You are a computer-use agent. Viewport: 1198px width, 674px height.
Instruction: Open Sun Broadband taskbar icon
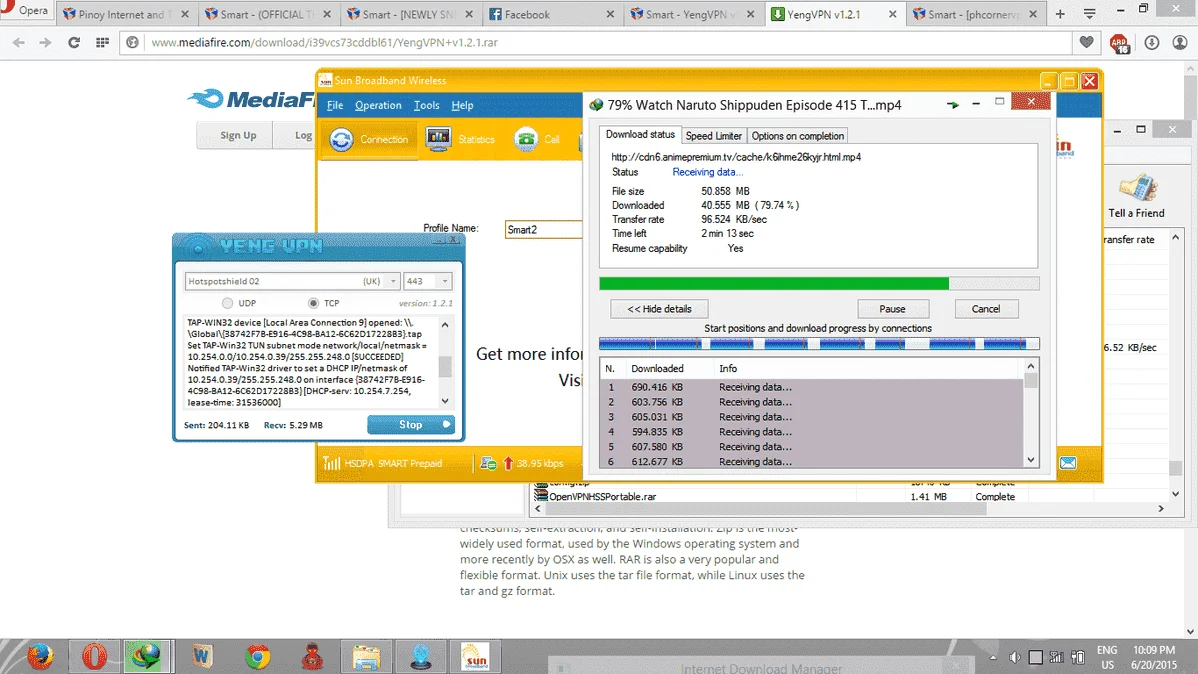pos(475,656)
